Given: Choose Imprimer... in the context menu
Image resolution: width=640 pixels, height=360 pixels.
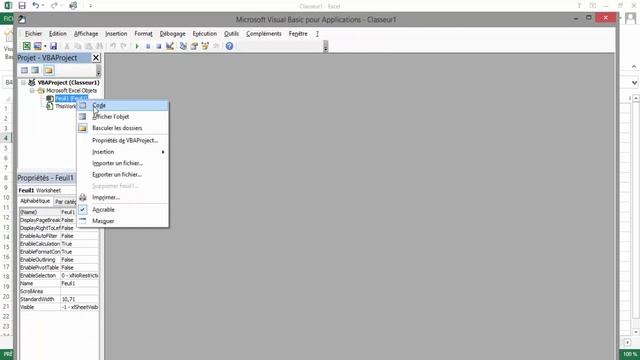Looking at the screenshot, I should pyautogui.click(x=123, y=198).
